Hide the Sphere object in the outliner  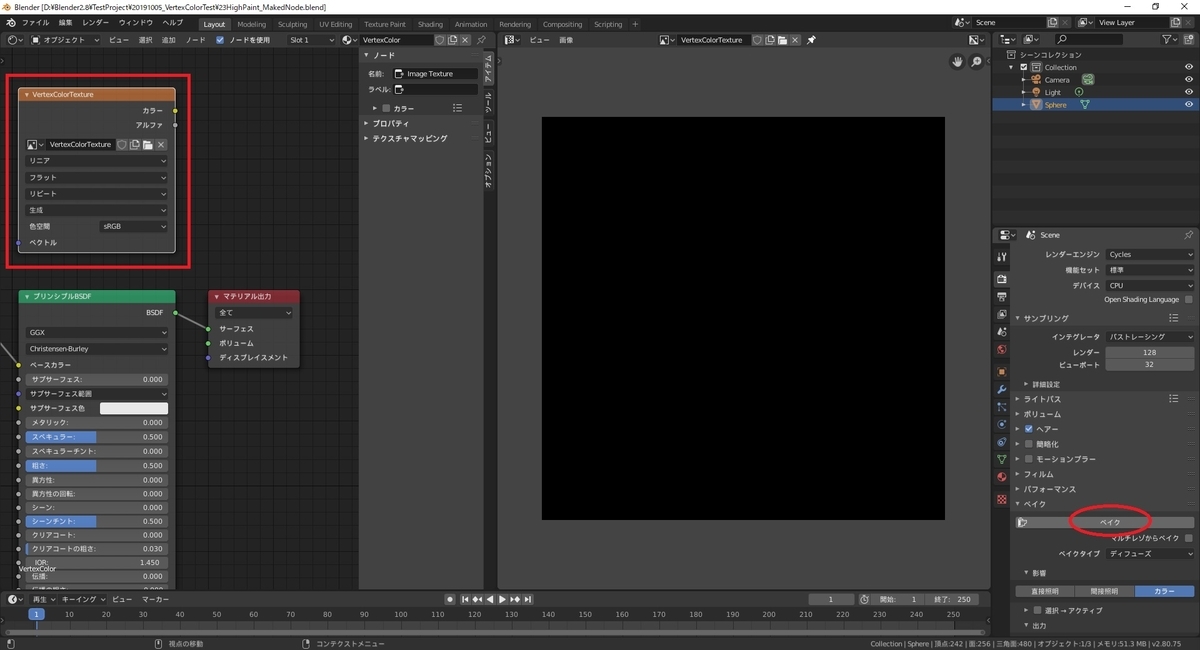pyautogui.click(x=1189, y=104)
